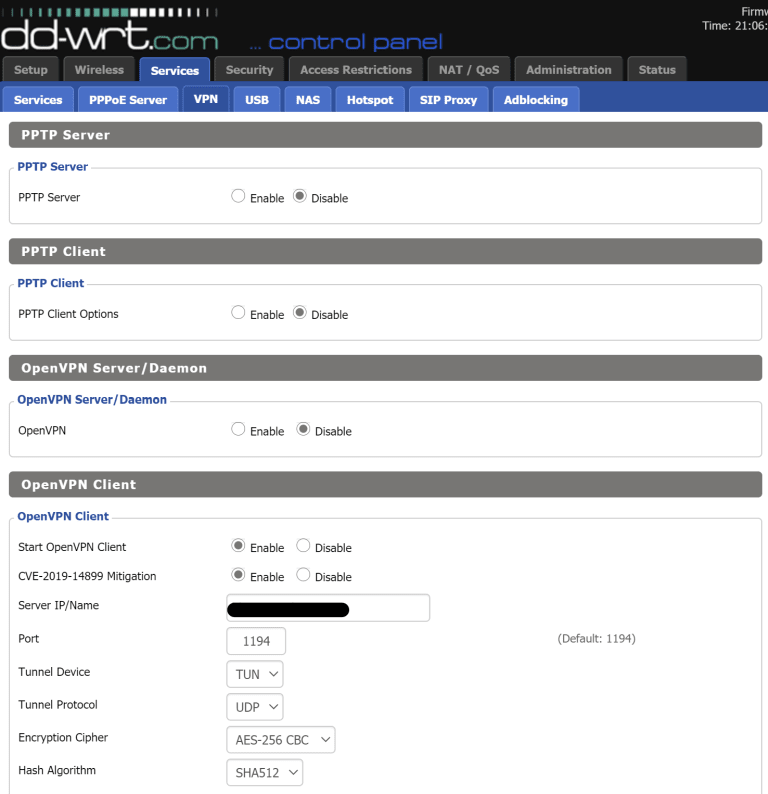Select Disable for OpenVPN server
The image size is (768, 794).
pyautogui.click(x=303, y=429)
